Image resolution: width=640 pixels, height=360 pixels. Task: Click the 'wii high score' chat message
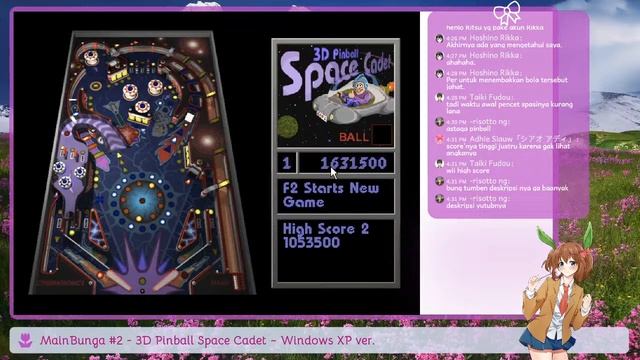pyautogui.click(x=468, y=171)
